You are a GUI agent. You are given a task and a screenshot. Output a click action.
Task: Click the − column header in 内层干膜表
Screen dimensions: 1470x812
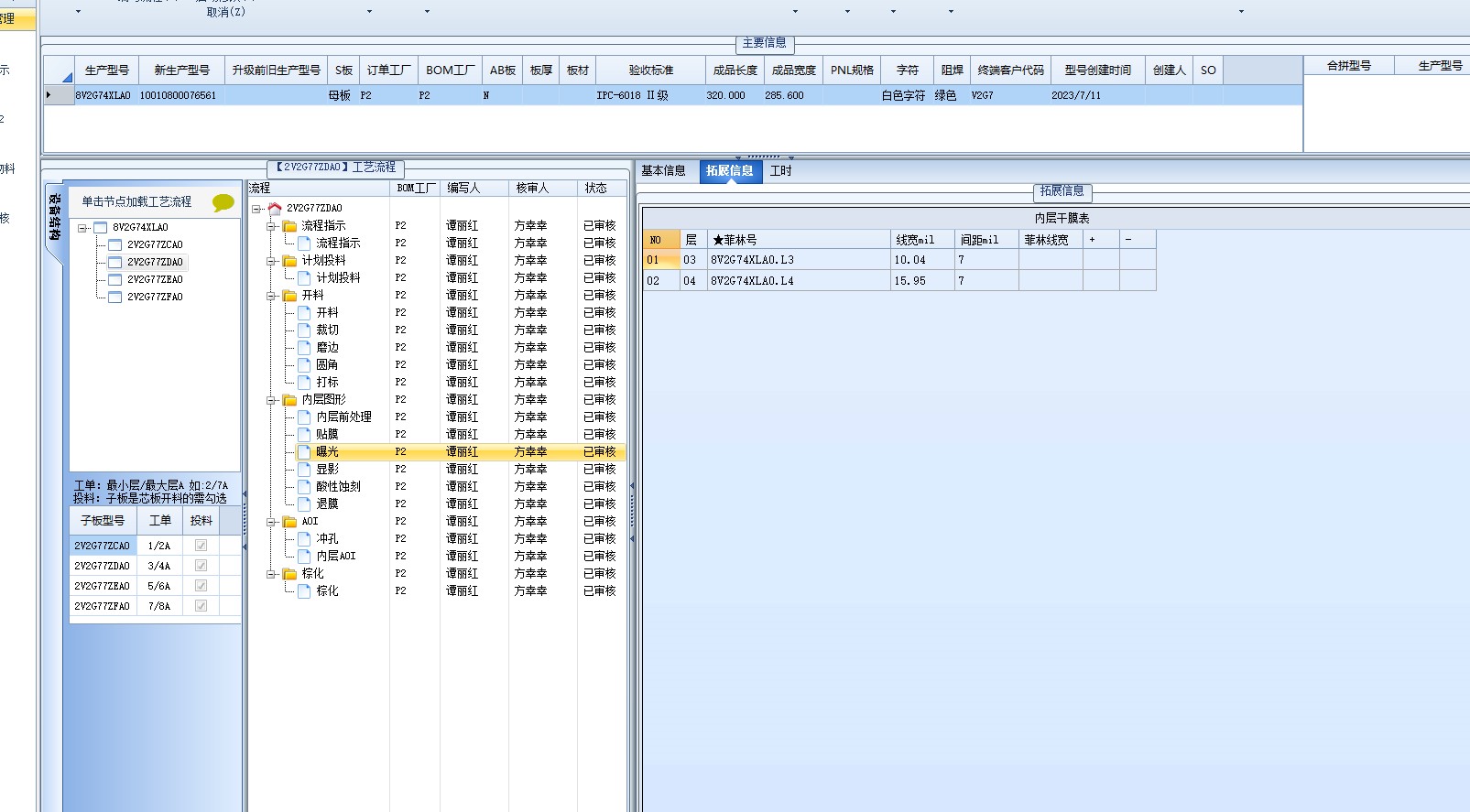[x=1138, y=240]
